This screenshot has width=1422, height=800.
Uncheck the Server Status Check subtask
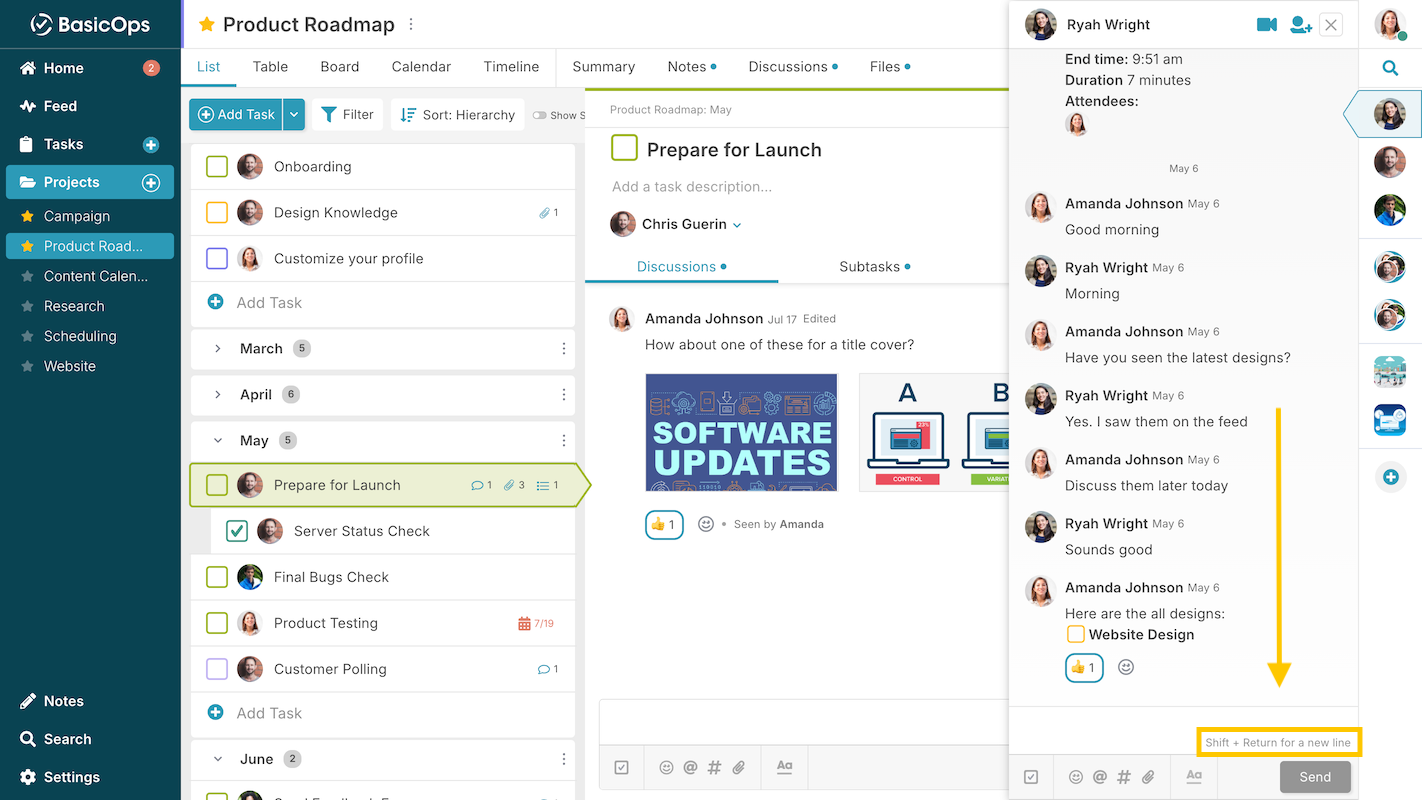pos(237,531)
